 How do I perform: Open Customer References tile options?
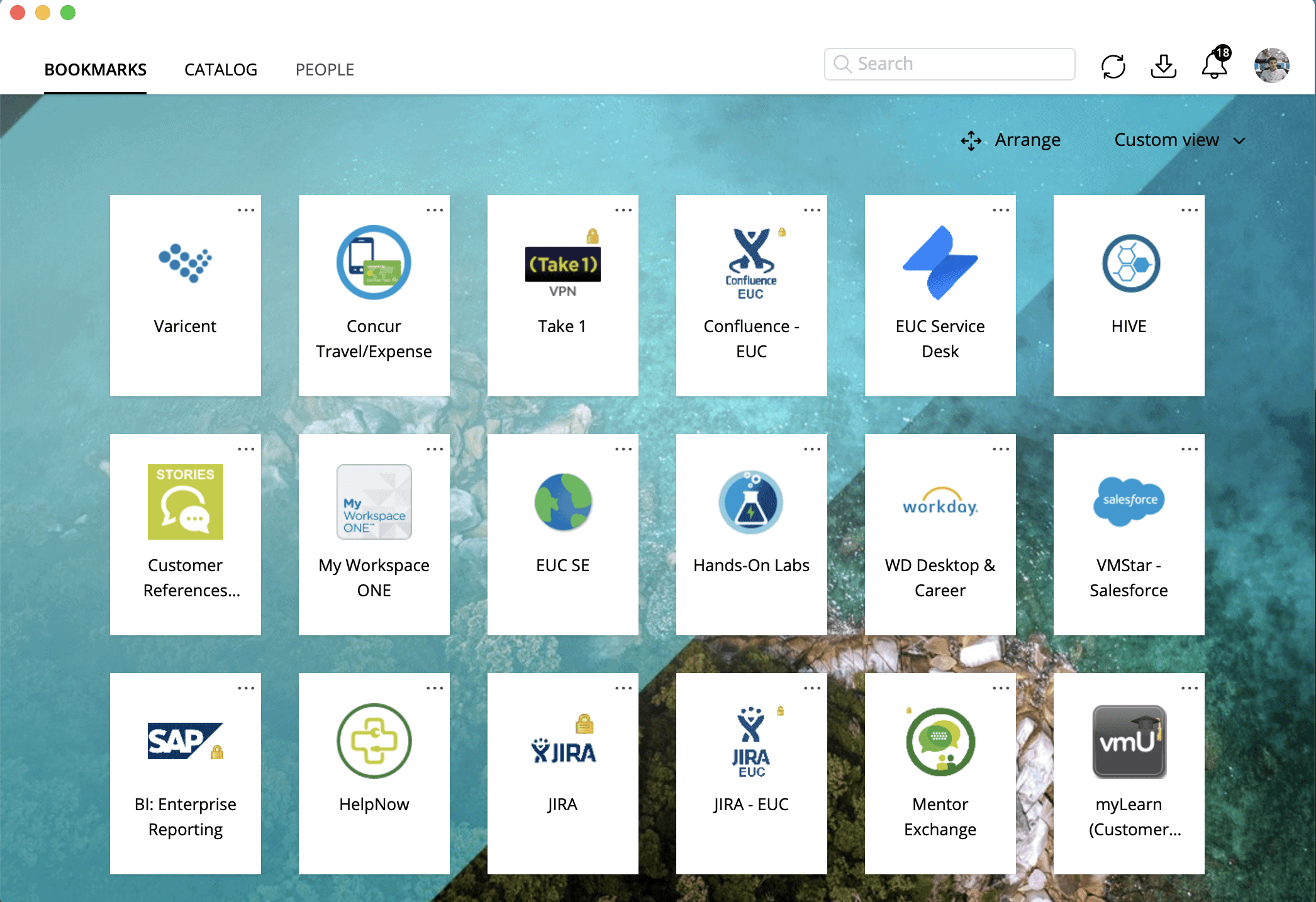pyautogui.click(x=246, y=449)
